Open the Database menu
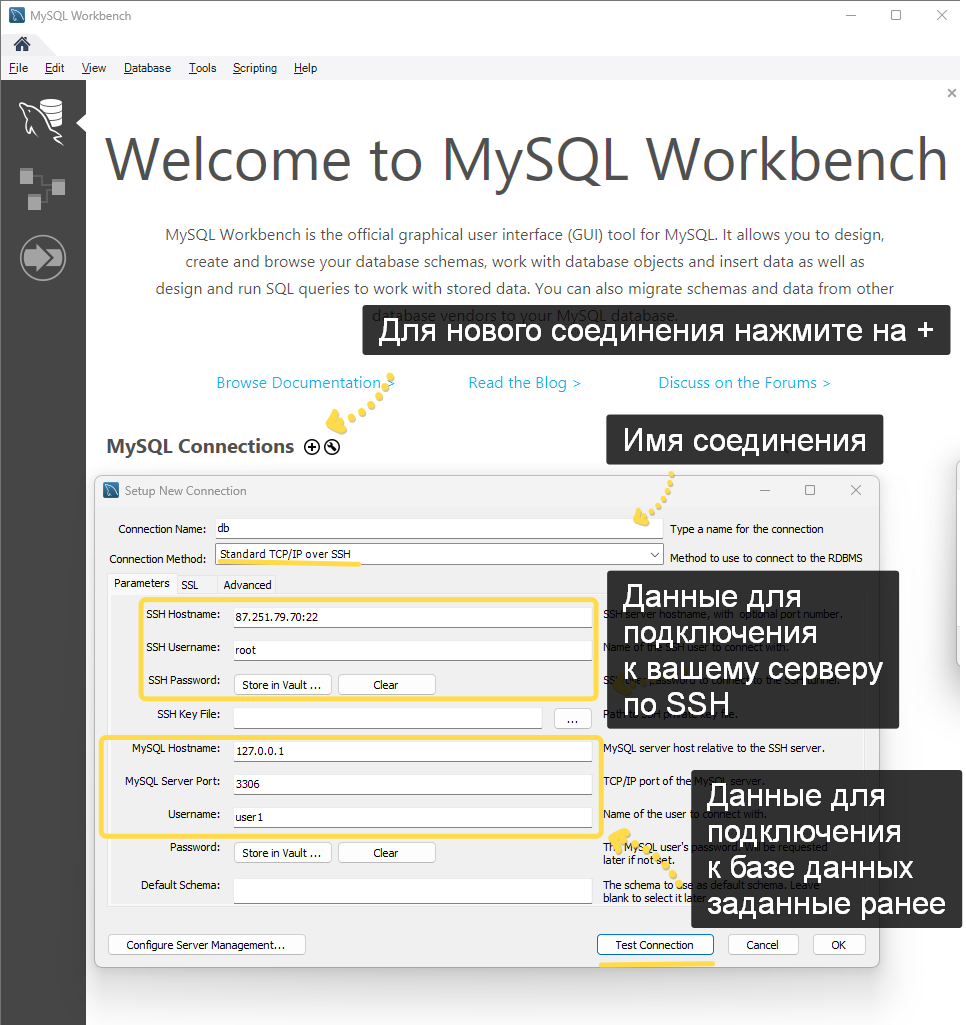 [x=147, y=68]
